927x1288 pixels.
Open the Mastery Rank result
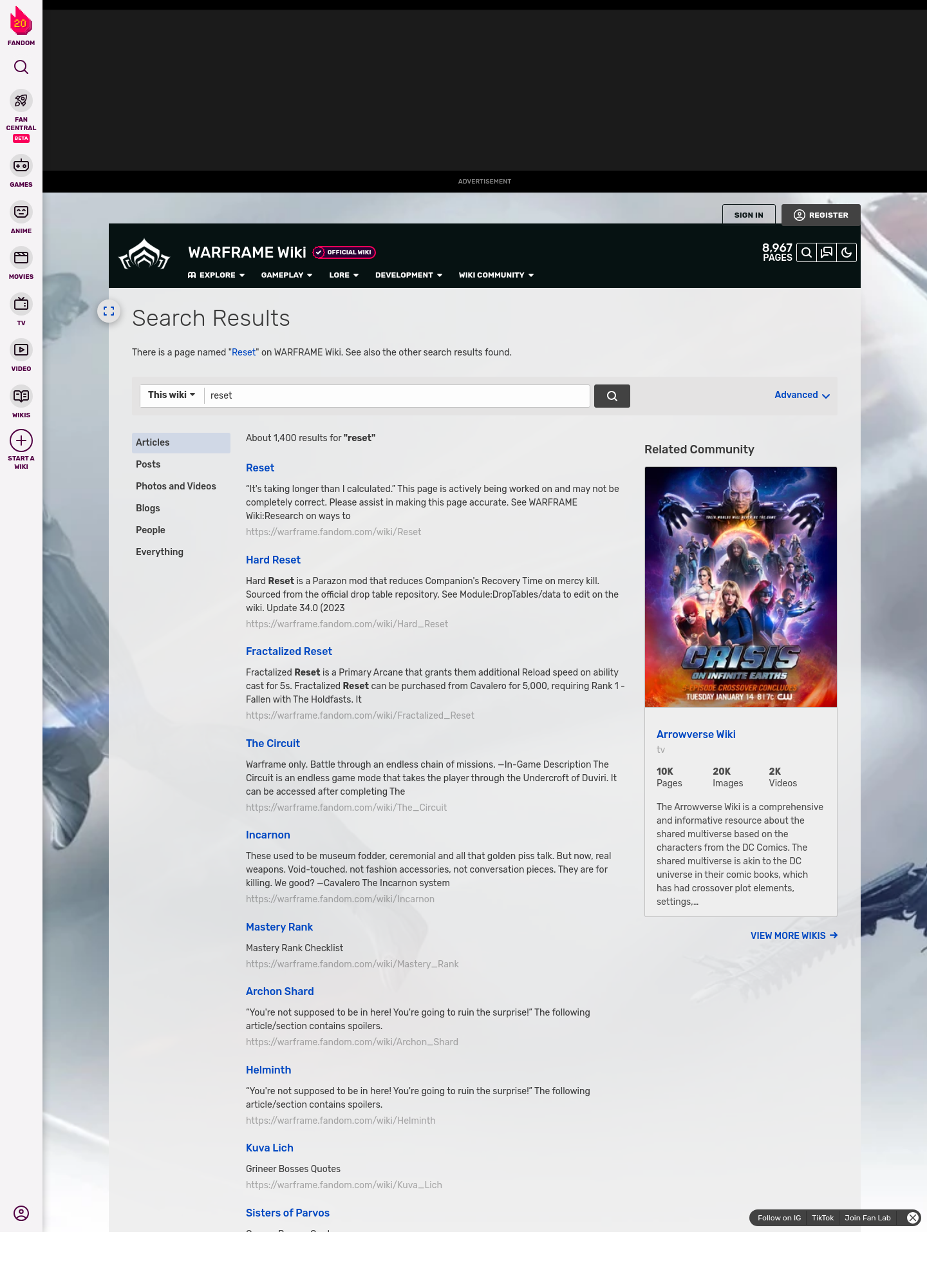pyautogui.click(x=279, y=927)
